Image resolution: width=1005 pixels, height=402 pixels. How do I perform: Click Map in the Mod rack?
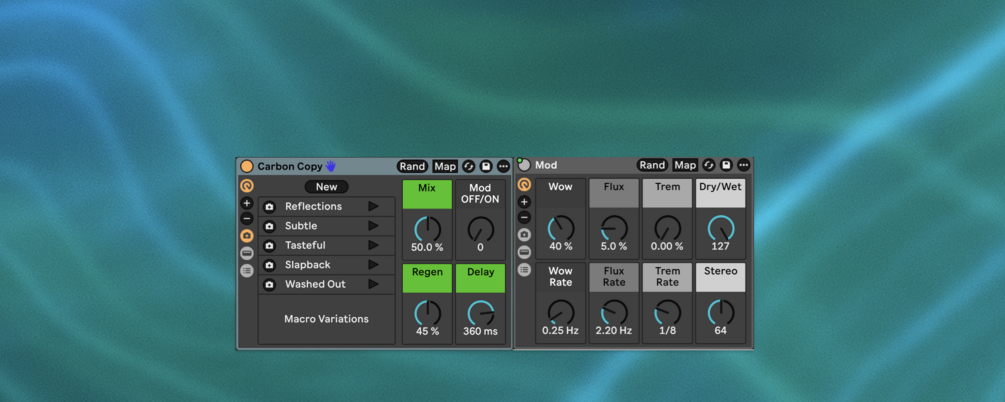[685, 165]
